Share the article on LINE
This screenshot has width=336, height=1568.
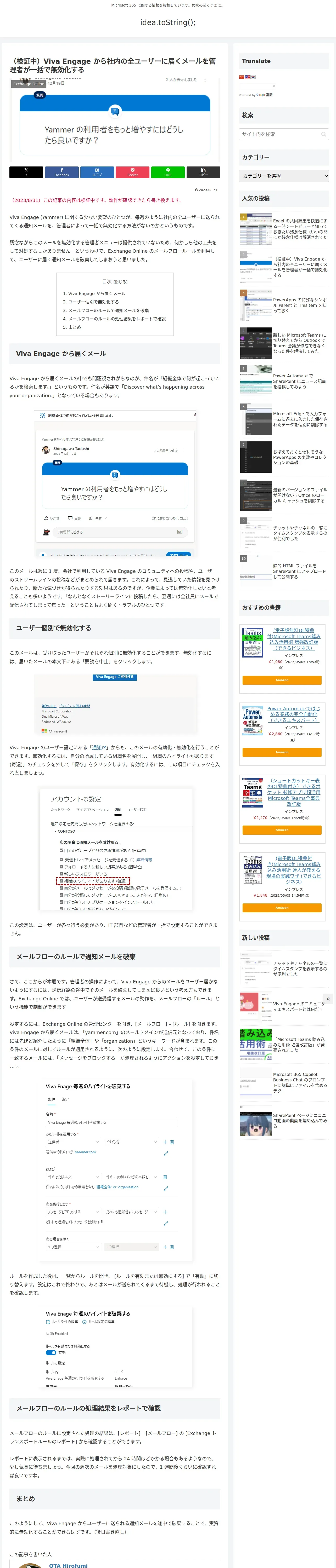tap(168, 172)
